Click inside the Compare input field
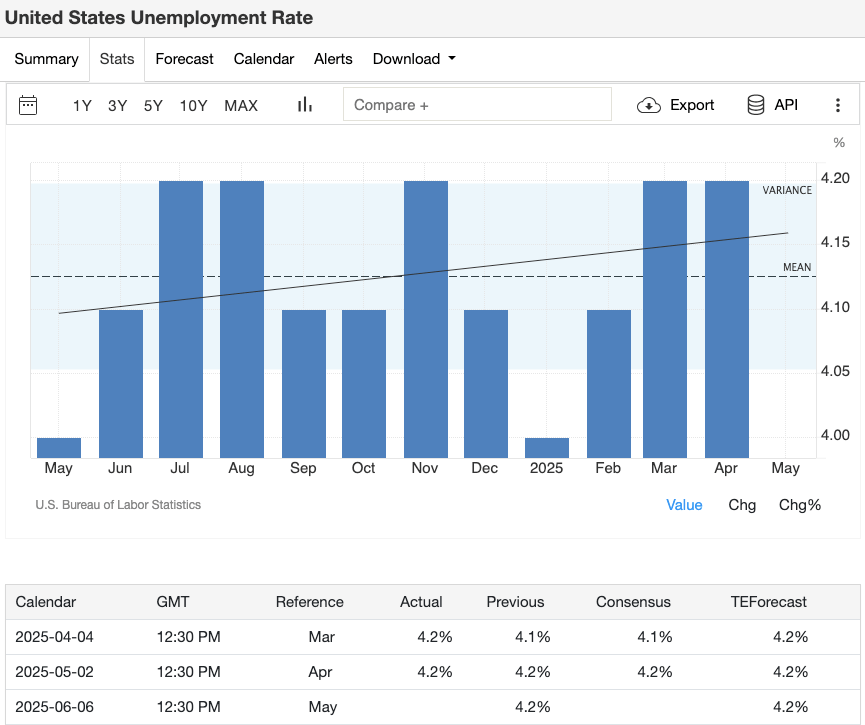 477,104
